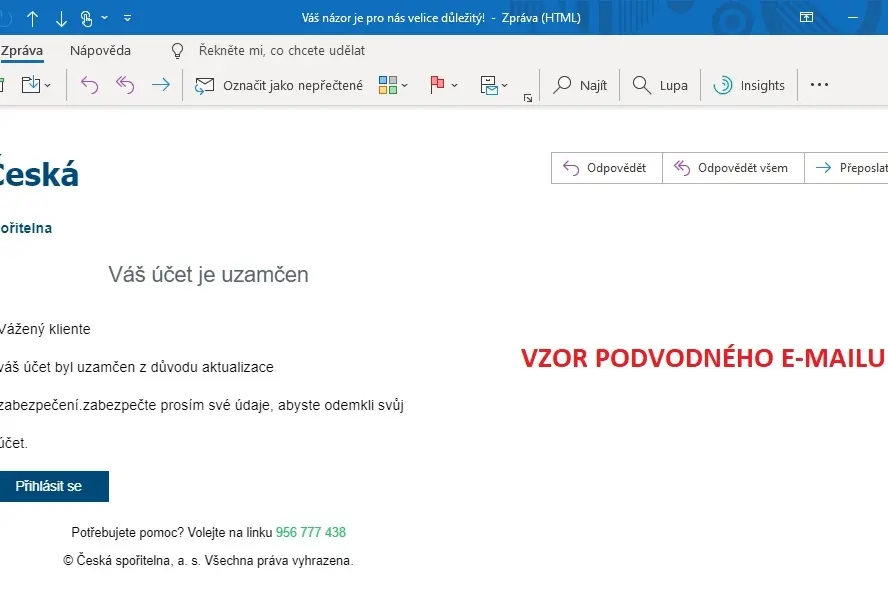Click Přeposlat in message header
The height and width of the screenshot is (592, 888).
pos(846,168)
